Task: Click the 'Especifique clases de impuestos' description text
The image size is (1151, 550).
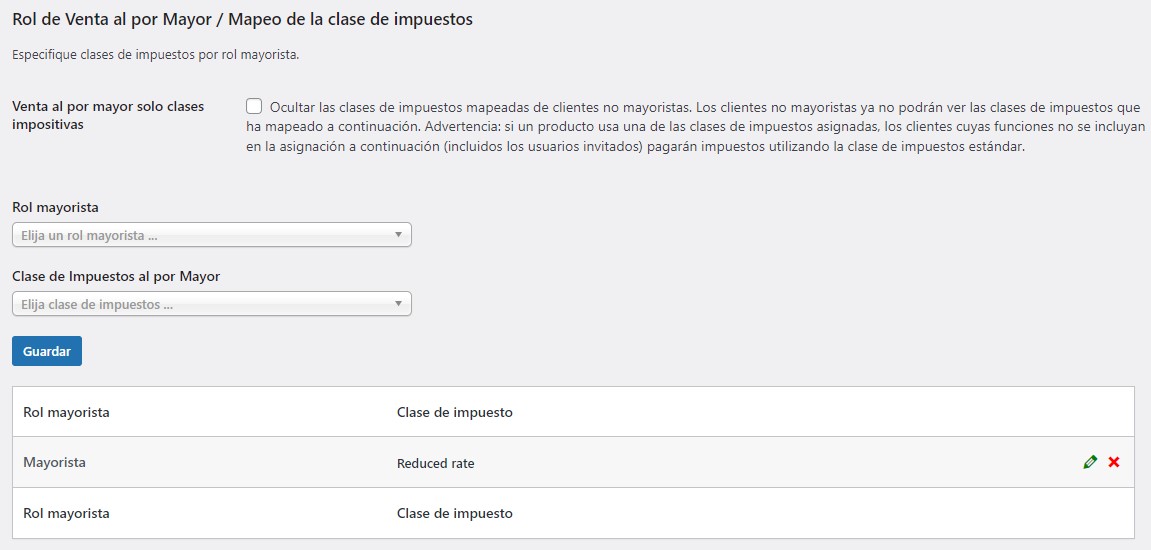Action: (x=155, y=55)
